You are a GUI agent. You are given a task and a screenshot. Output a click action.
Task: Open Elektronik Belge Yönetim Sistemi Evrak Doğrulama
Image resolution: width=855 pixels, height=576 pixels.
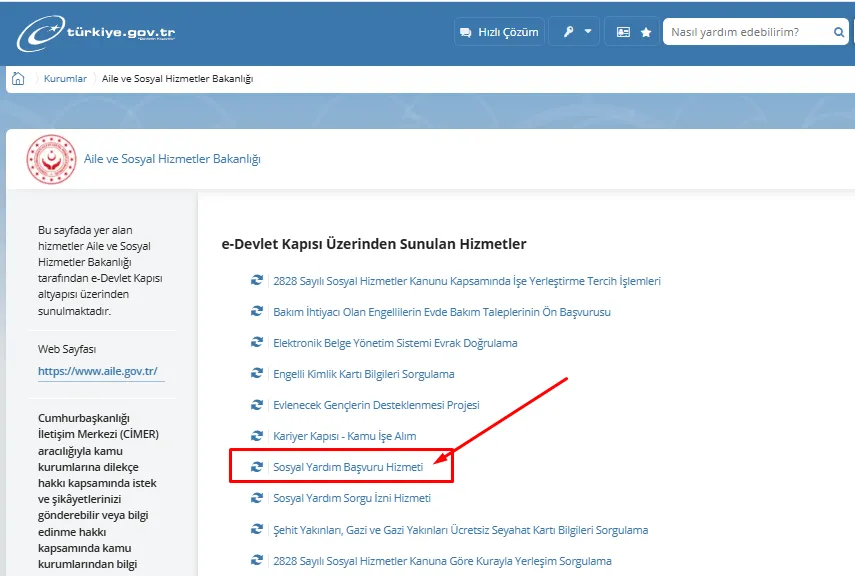tap(395, 343)
